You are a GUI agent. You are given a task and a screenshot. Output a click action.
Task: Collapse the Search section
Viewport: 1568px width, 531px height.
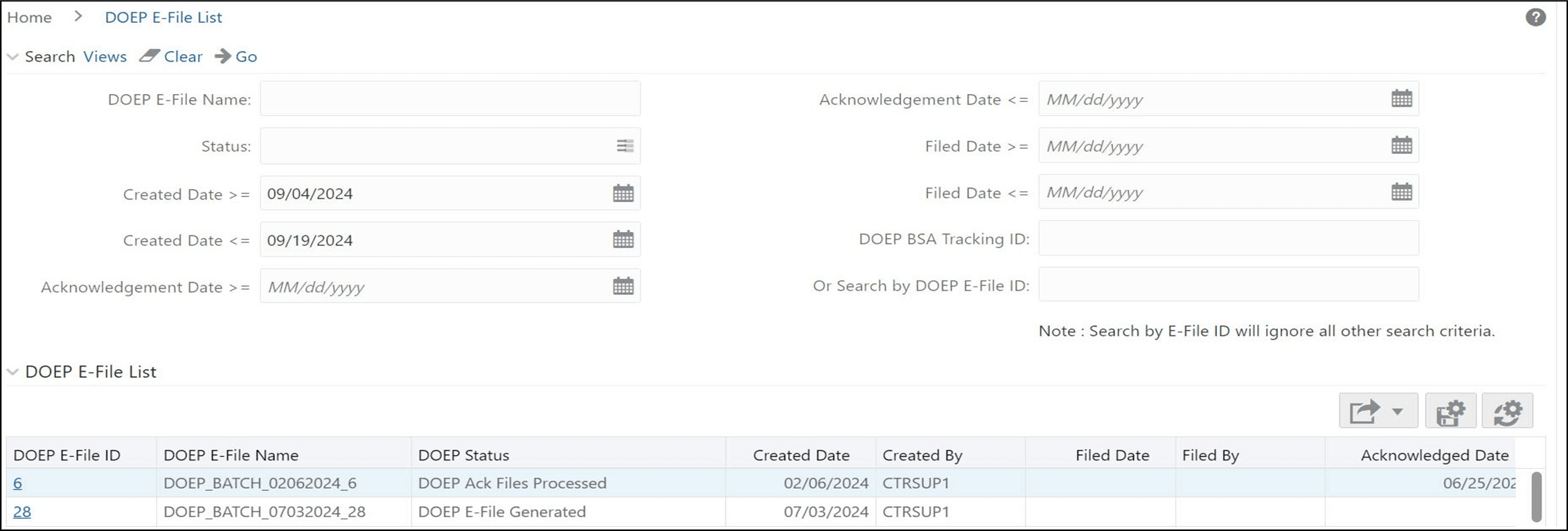click(x=12, y=57)
